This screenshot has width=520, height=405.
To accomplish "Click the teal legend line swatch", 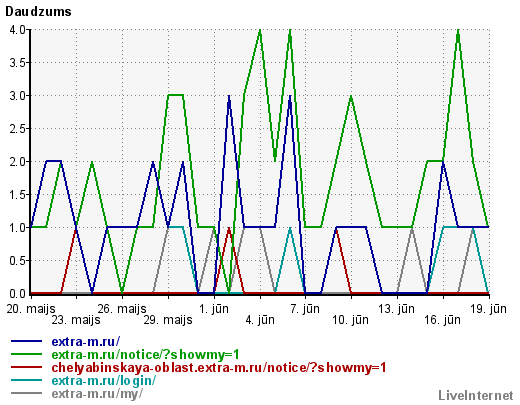I will pos(27,380).
